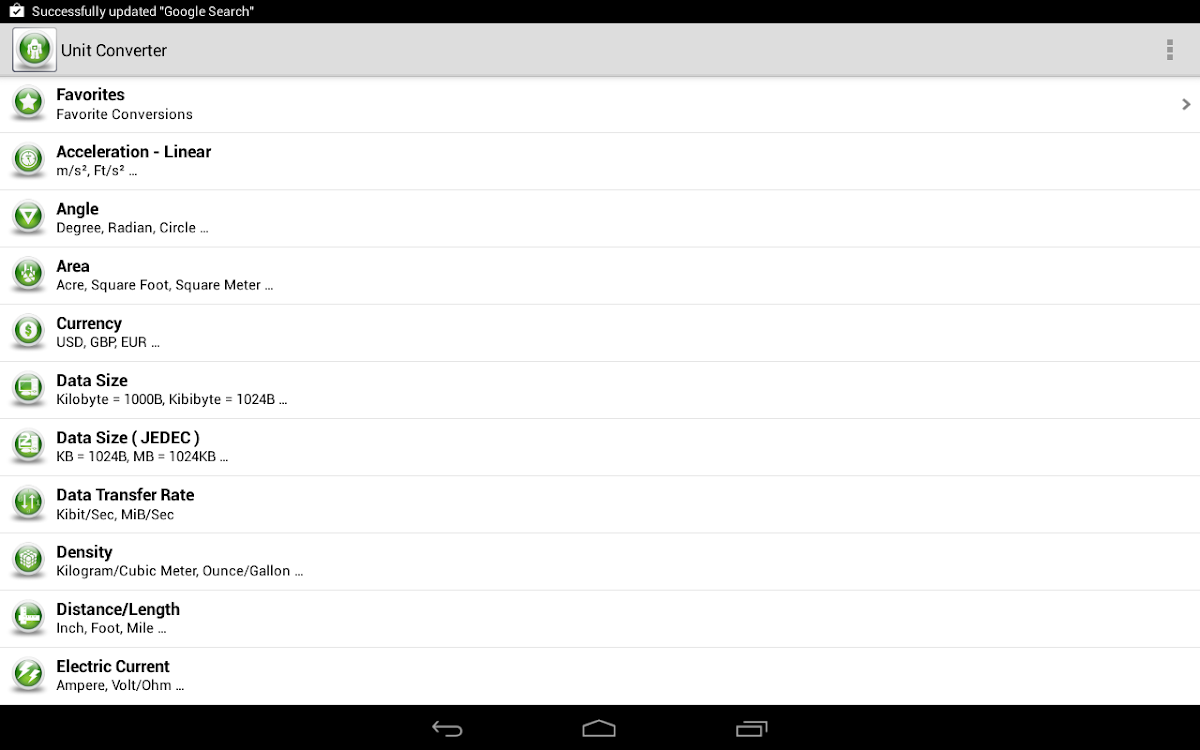1200x750 pixels.
Task: Open the overflow menu with three dots
Action: 1169,50
